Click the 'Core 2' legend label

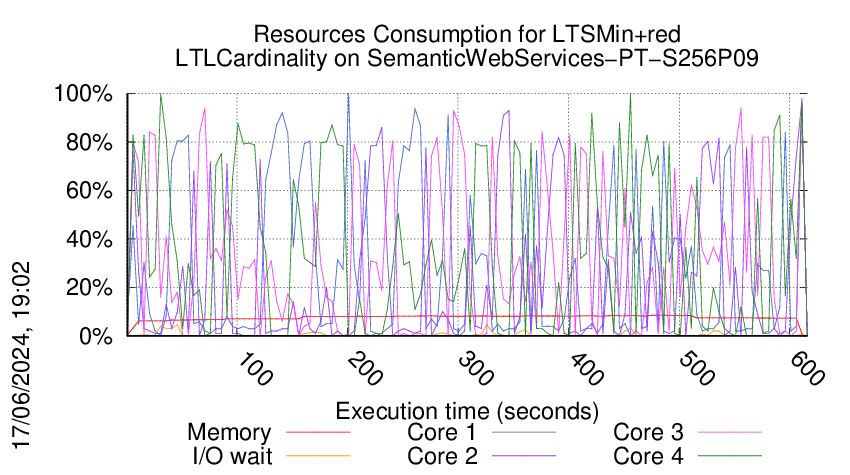pyautogui.click(x=442, y=456)
